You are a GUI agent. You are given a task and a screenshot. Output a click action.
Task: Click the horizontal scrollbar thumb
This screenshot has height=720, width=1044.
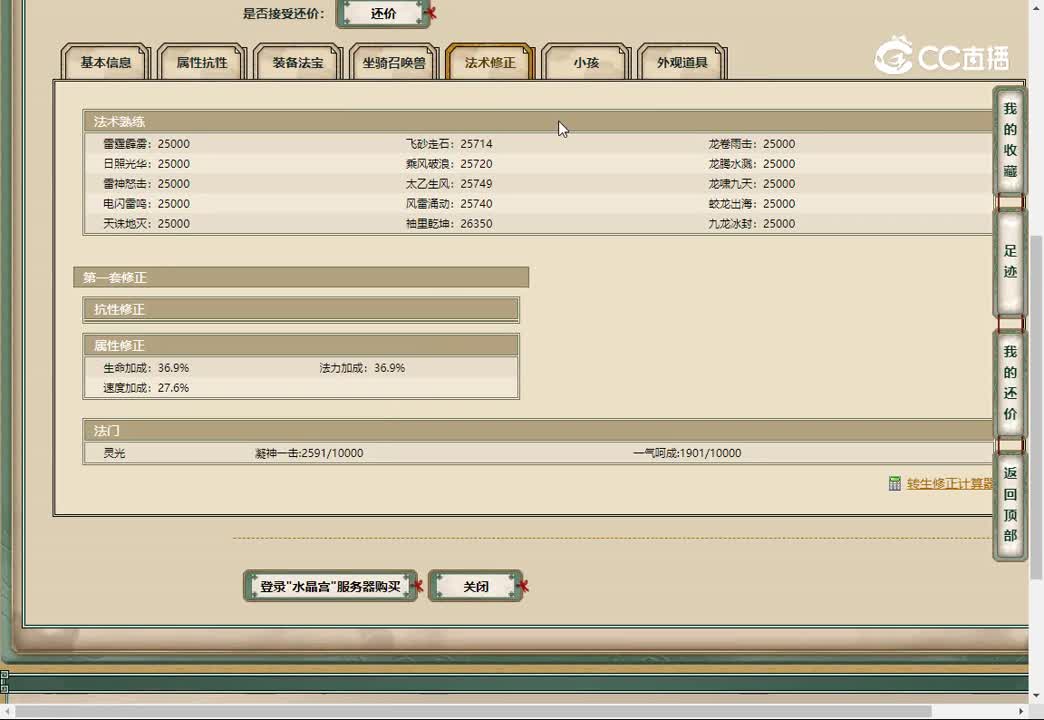(x=473, y=711)
